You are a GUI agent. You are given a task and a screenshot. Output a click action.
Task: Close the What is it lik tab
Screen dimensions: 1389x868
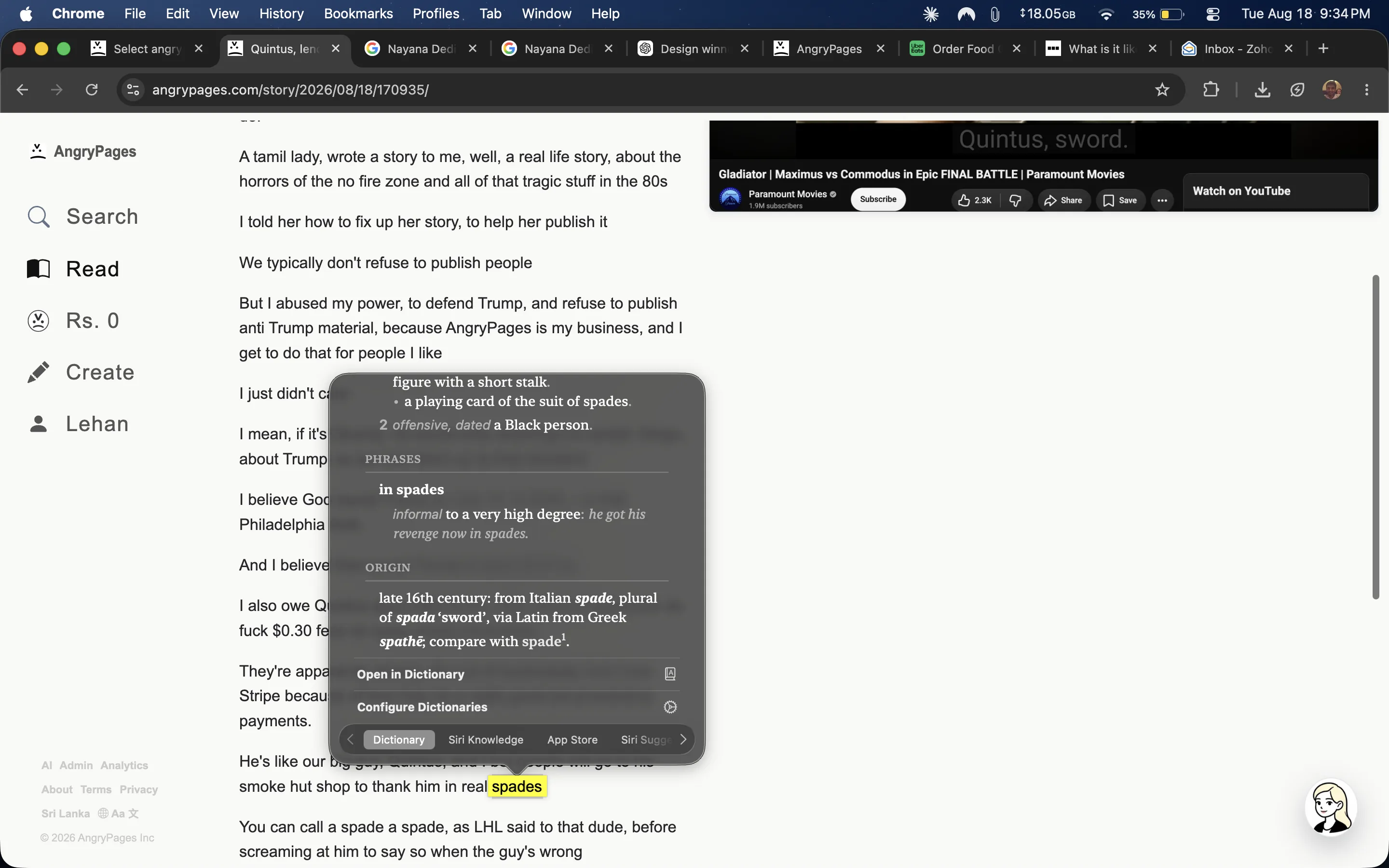pyautogui.click(x=1153, y=49)
